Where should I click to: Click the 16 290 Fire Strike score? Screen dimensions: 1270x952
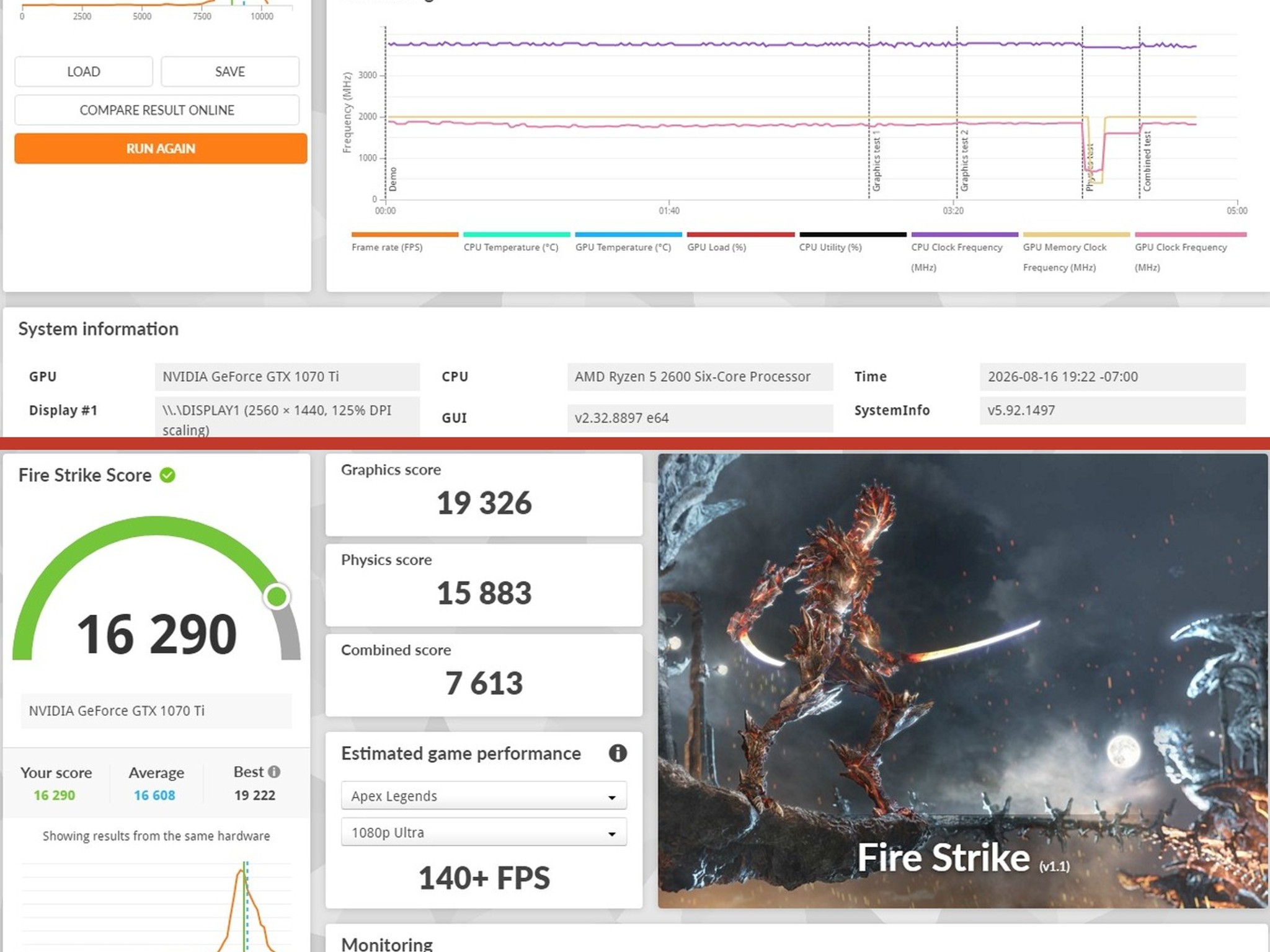coord(156,634)
